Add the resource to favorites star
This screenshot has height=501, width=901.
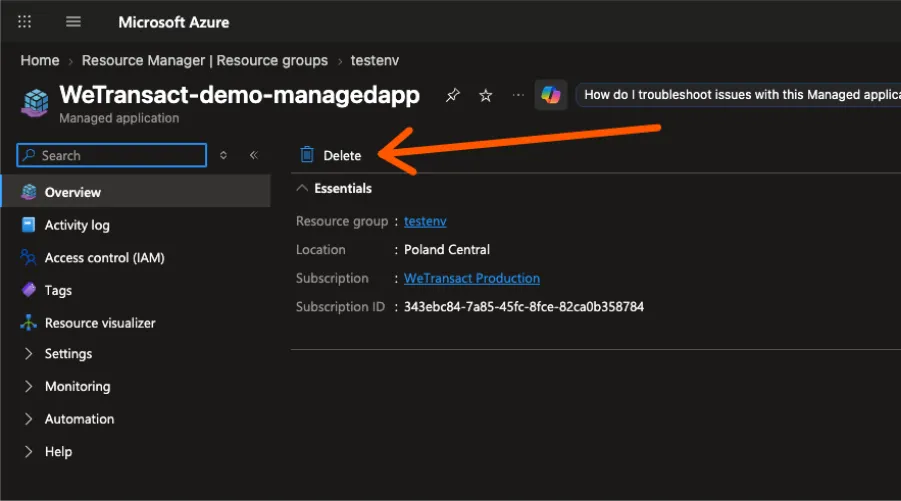(x=486, y=95)
